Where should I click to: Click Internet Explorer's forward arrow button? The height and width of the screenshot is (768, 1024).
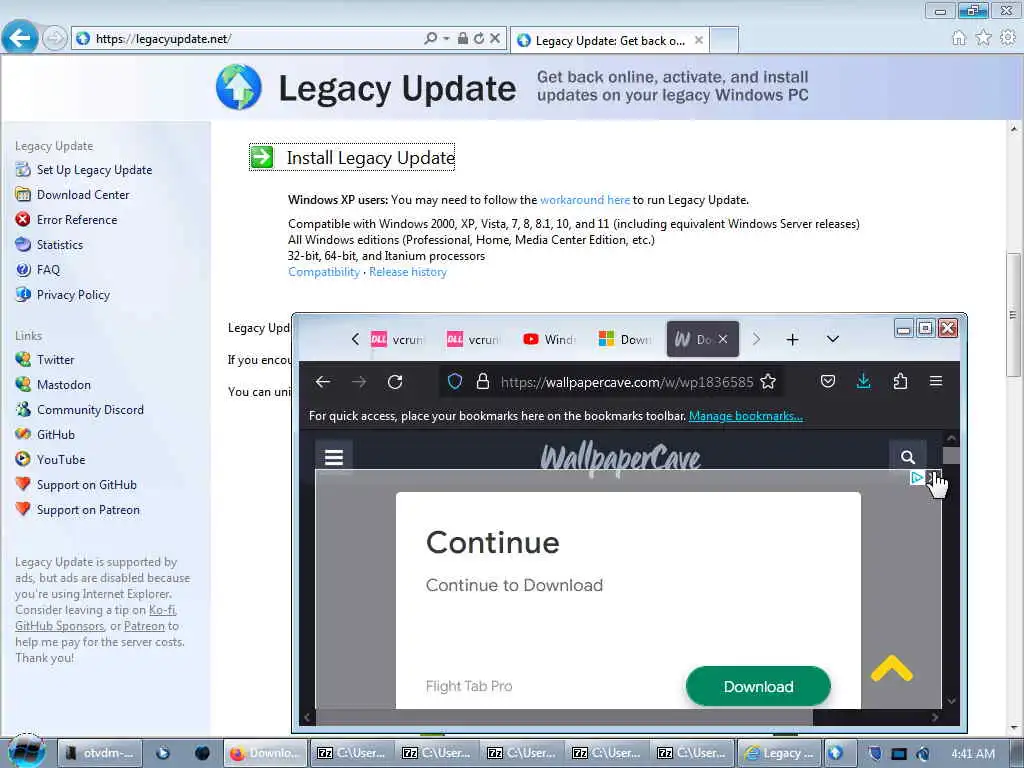(x=54, y=39)
